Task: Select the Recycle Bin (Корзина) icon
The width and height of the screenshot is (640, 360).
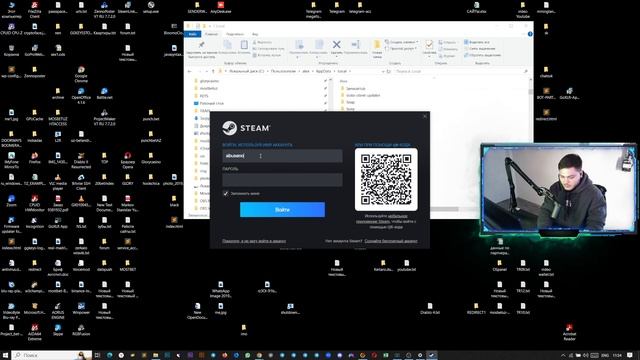Action: 11,51
